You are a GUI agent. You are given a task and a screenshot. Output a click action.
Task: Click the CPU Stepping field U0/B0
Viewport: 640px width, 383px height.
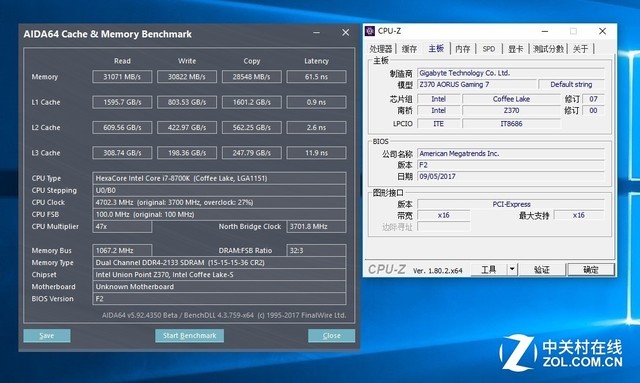click(x=219, y=190)
